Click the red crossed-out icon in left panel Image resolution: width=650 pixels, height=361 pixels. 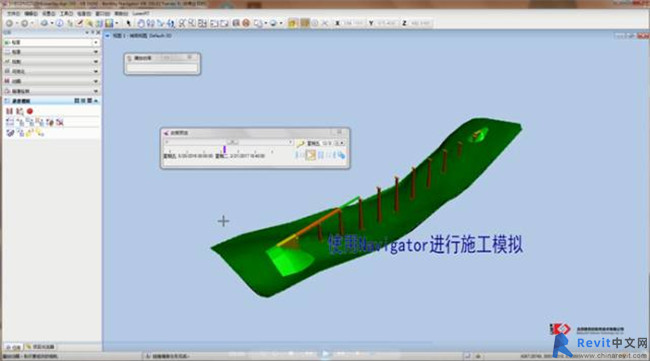[x=60, y=122]
